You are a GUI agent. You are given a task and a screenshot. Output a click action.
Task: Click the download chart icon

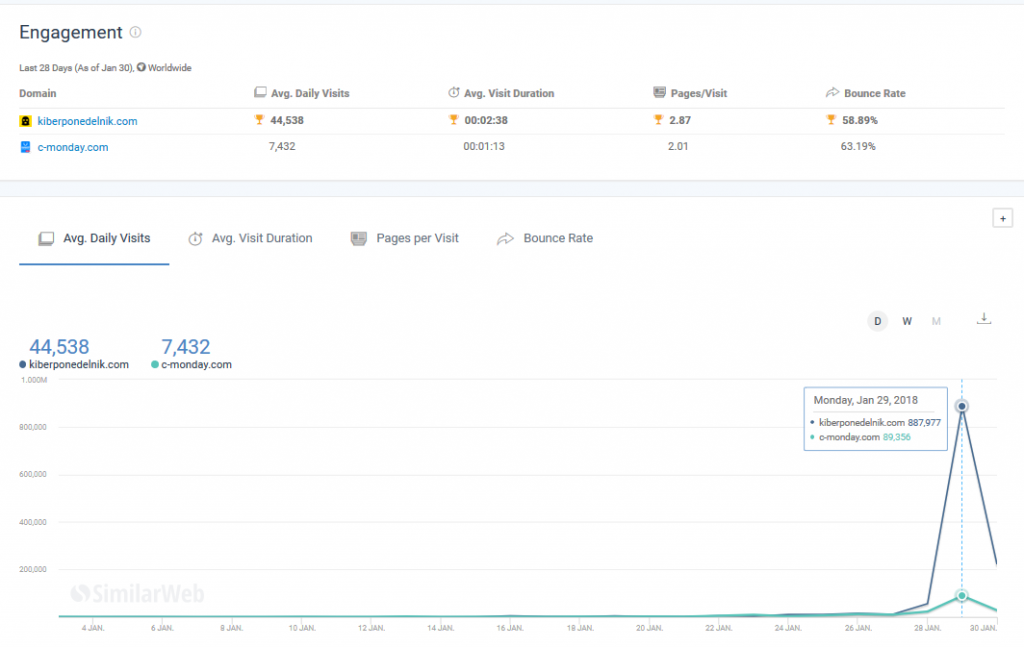(x=984, y=319)
